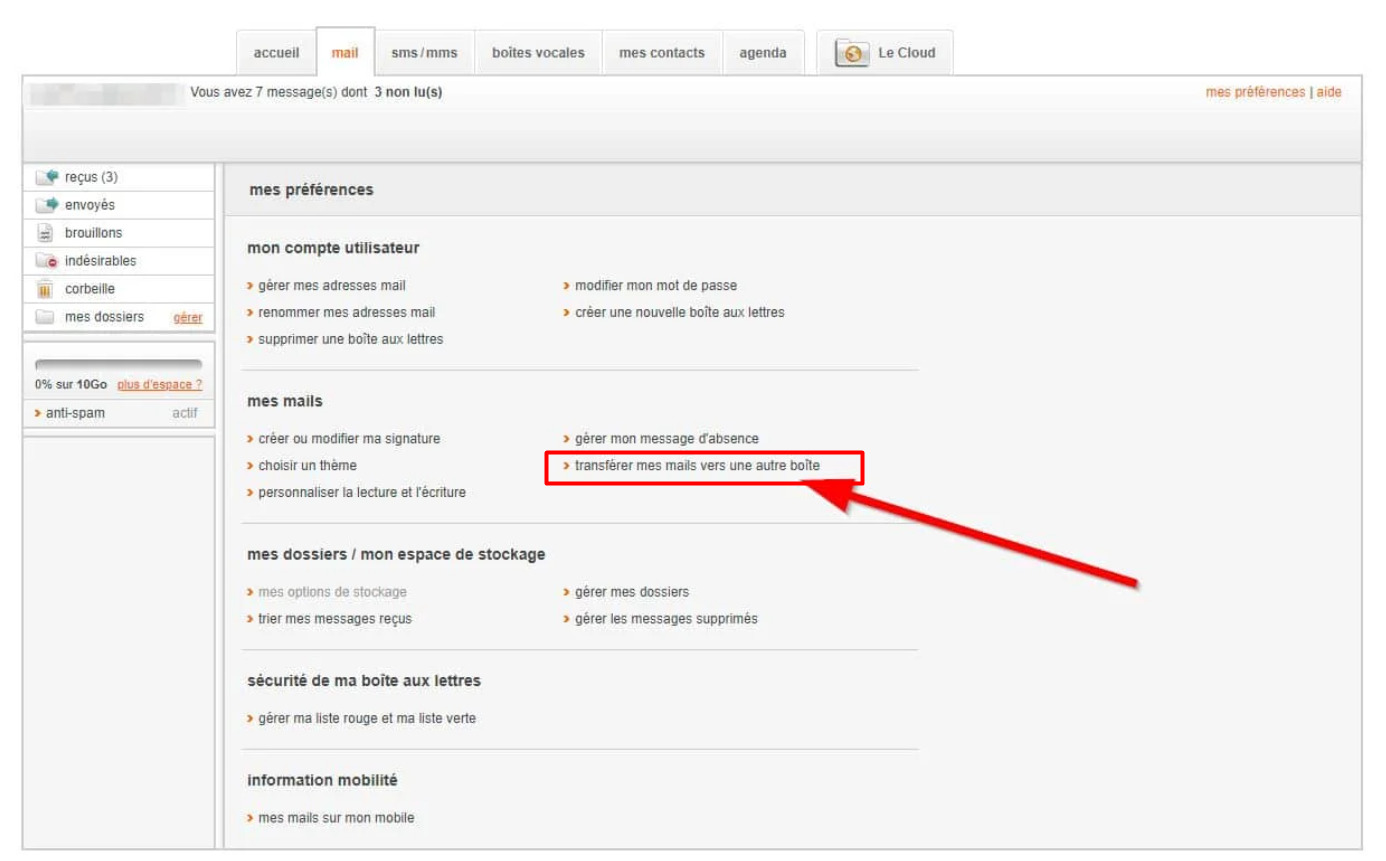The image size is (1386, 861).
Task: Select the brouillons folder label
Action: pyautogui.click(x=94, y=233)
